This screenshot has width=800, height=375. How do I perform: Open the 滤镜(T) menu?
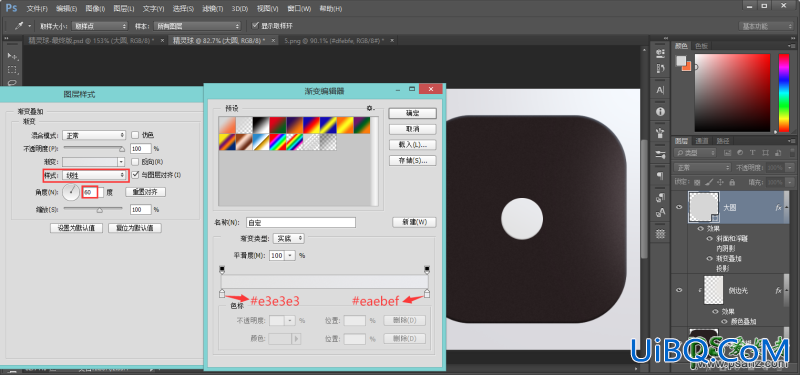tap(212, 9)
